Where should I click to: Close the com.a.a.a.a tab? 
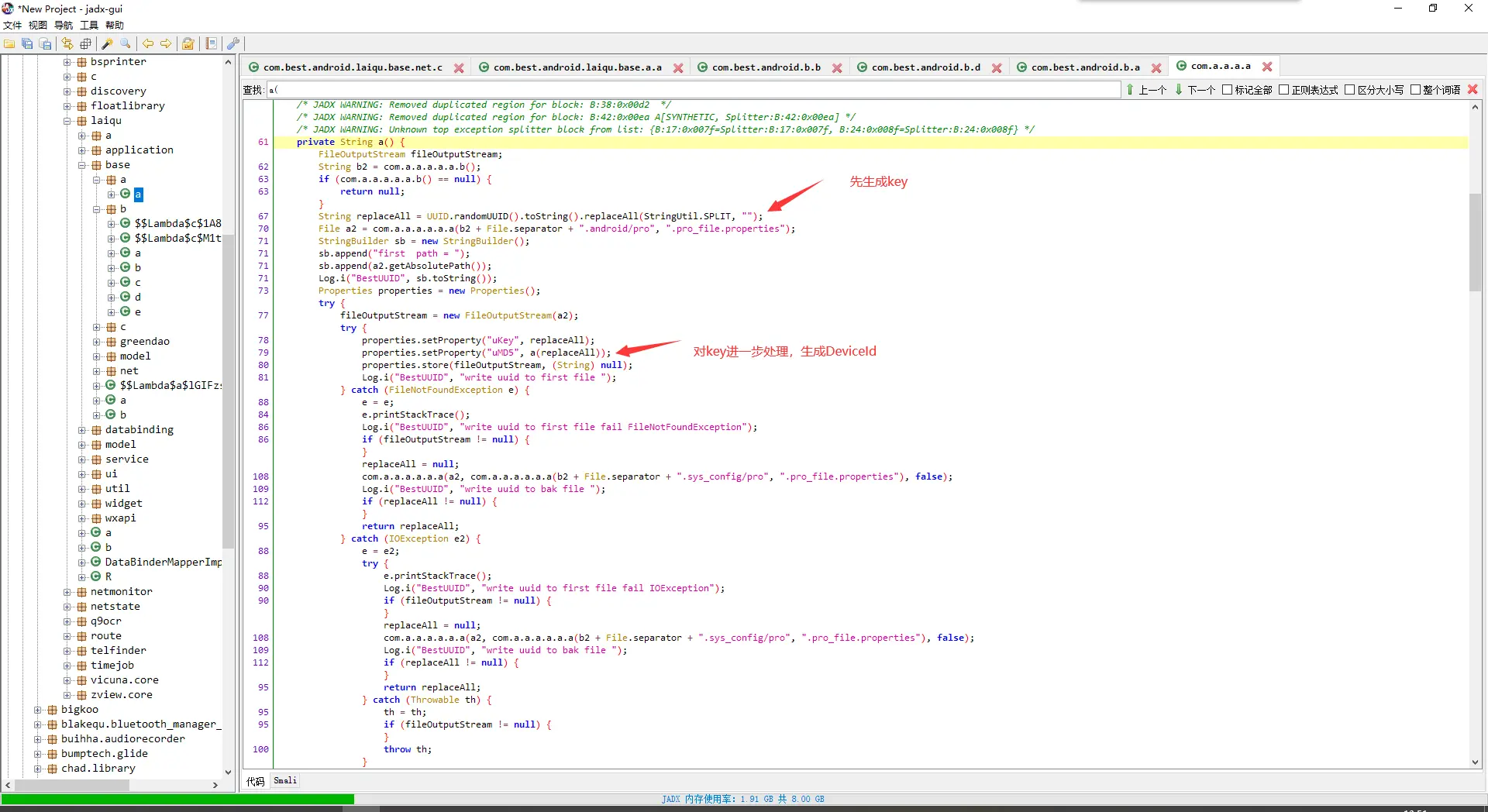(1267, 67)
